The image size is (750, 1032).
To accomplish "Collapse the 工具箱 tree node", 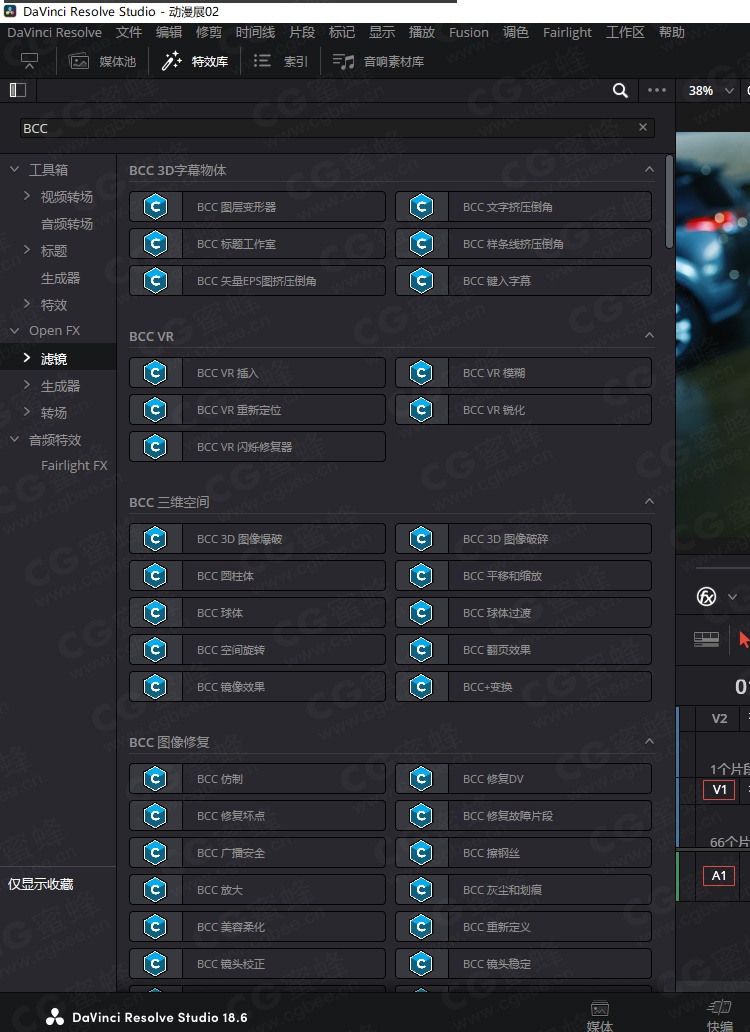I will (14, 170).
